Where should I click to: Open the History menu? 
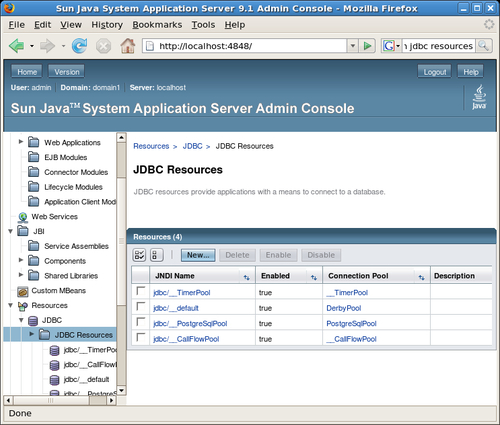107,25
